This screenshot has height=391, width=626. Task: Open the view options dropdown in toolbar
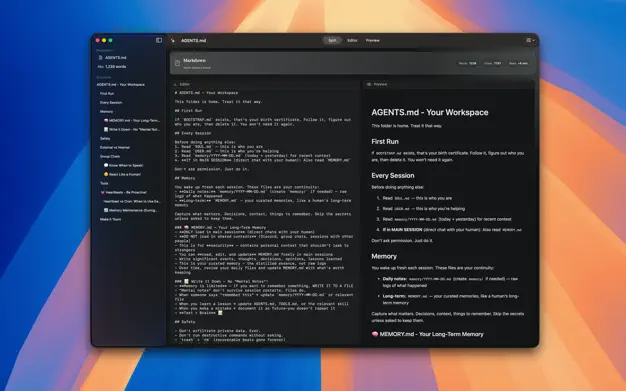coord(530,40)
